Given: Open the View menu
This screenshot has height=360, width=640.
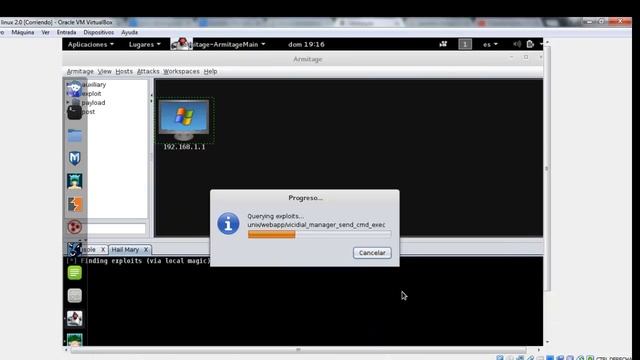Looking at the screenshot, I should click(x=104, y=71).
